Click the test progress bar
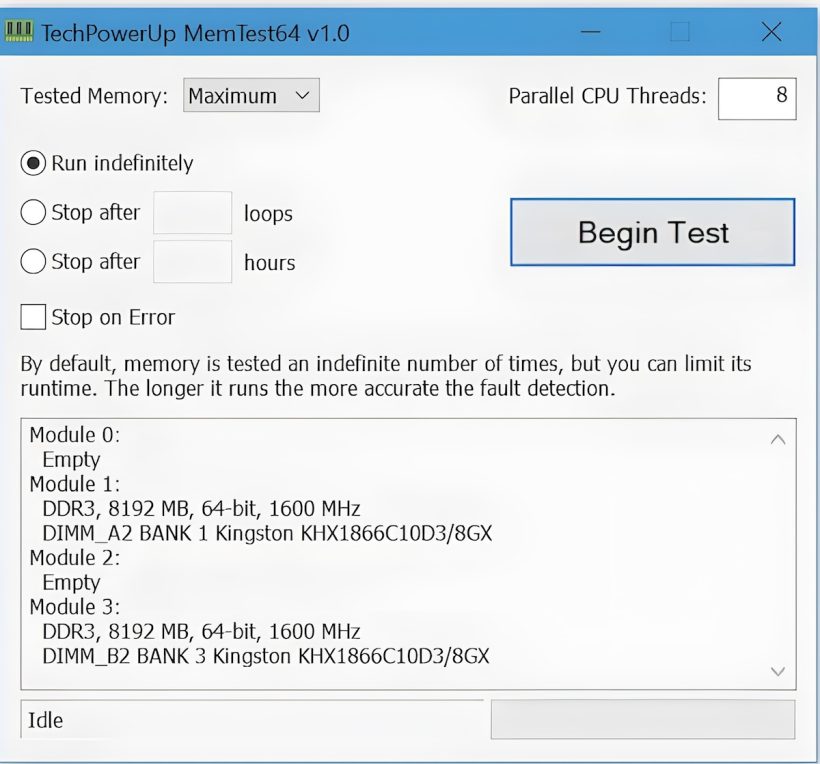 pos(642,719)
